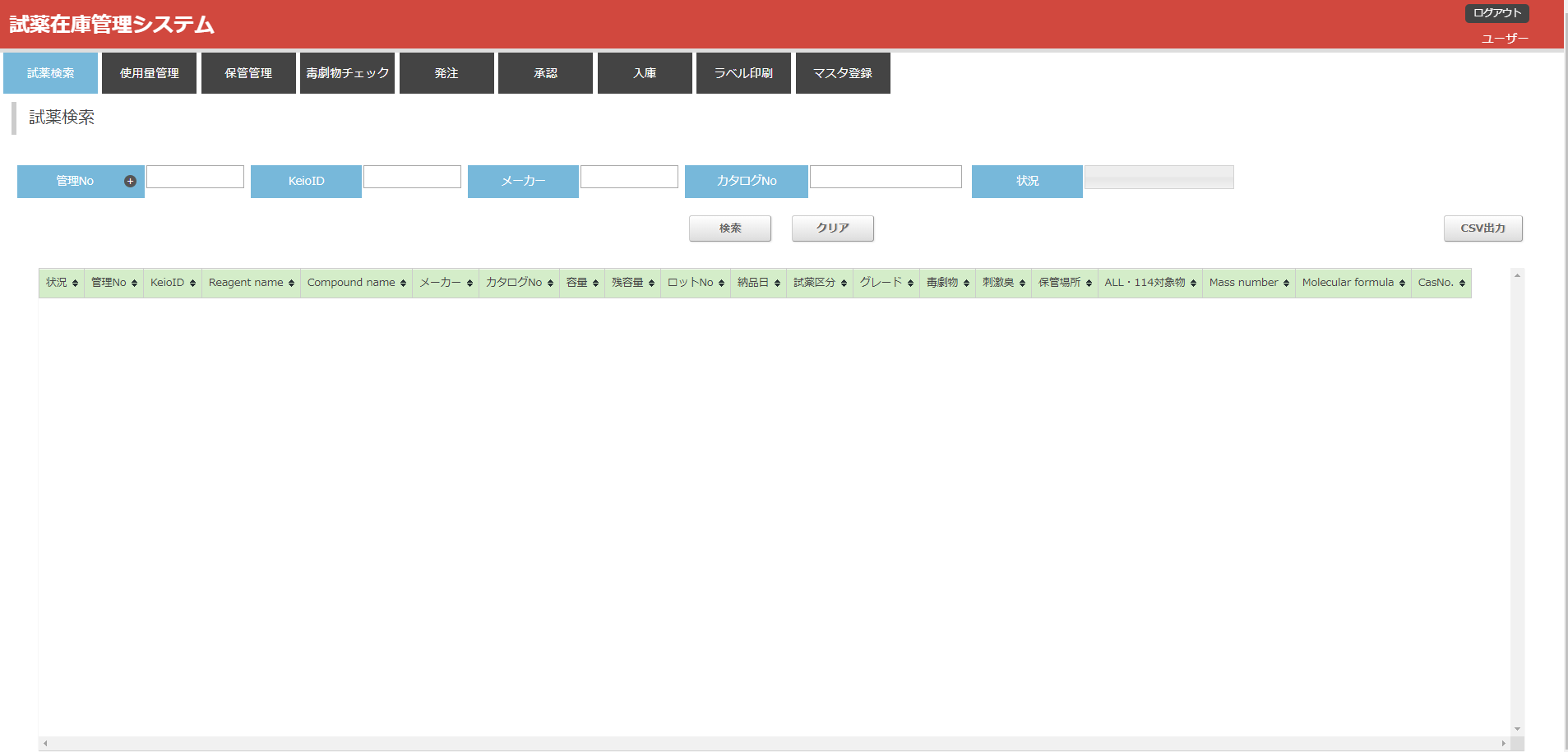
Task: Sort by 納品日 column header
Action: (758, 283)
